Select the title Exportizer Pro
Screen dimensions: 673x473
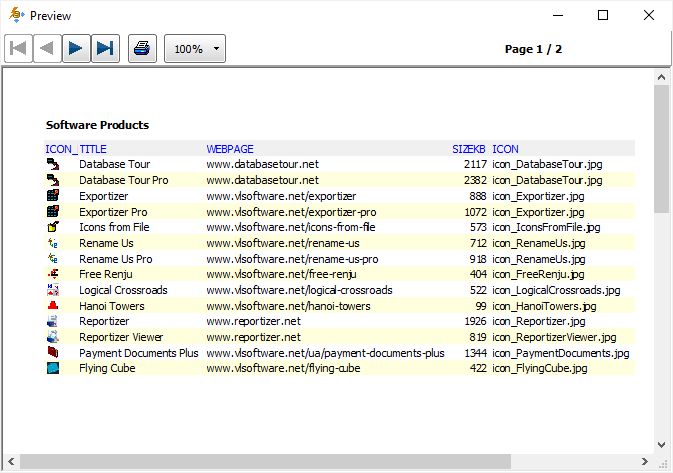113,212
